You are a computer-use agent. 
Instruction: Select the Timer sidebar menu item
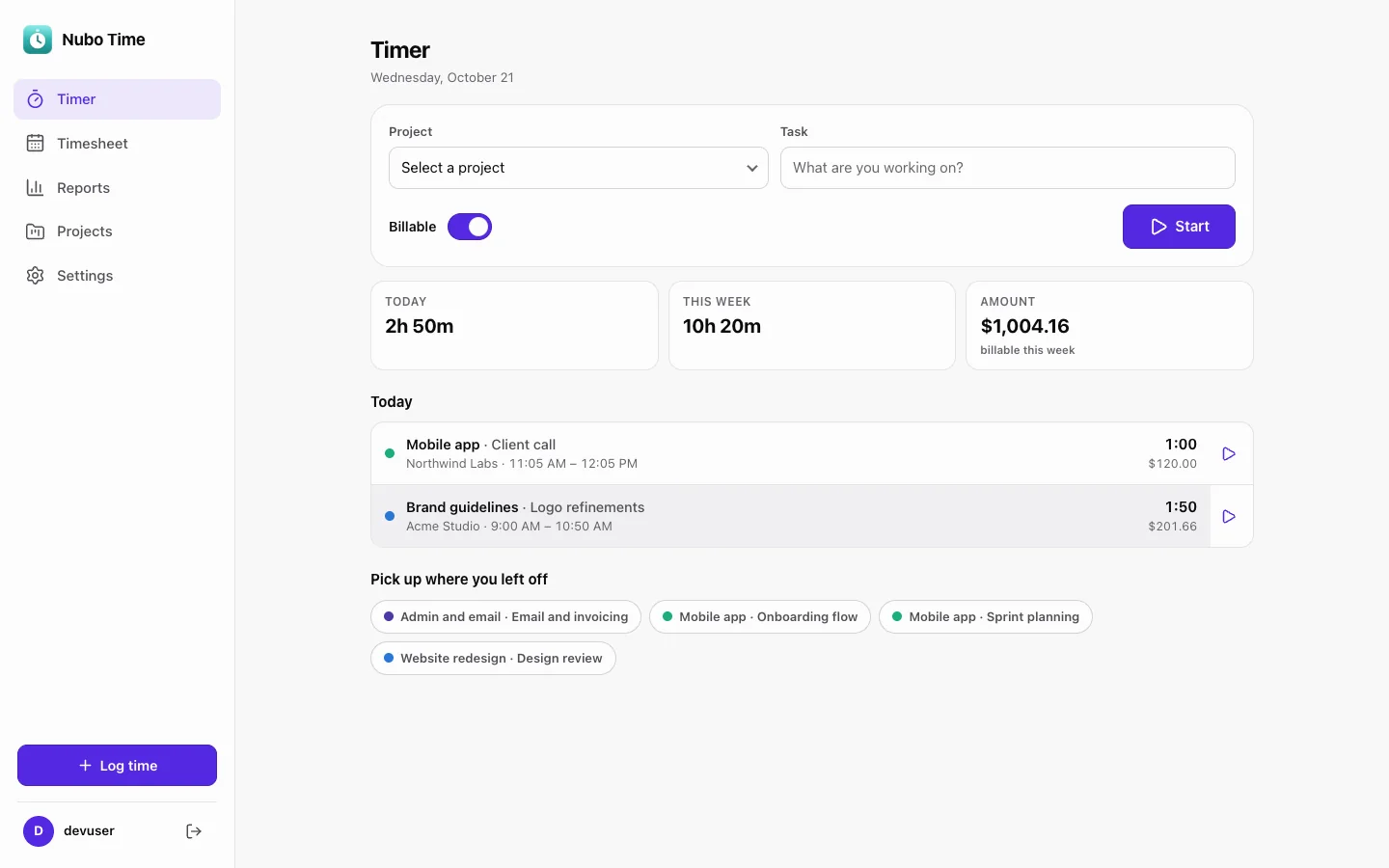point(117,99)
